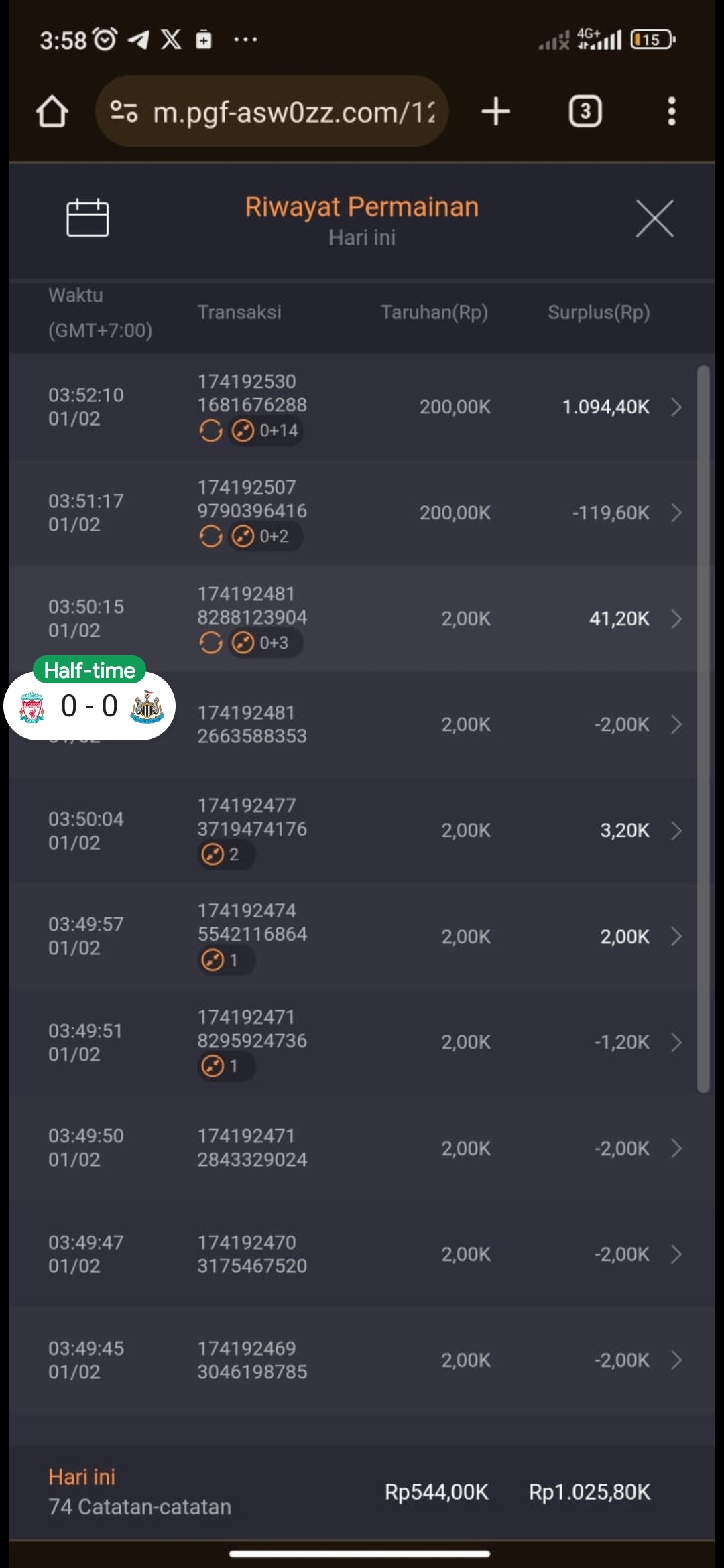
Task: Open a new browser tab
Action: tap(495, 111)
